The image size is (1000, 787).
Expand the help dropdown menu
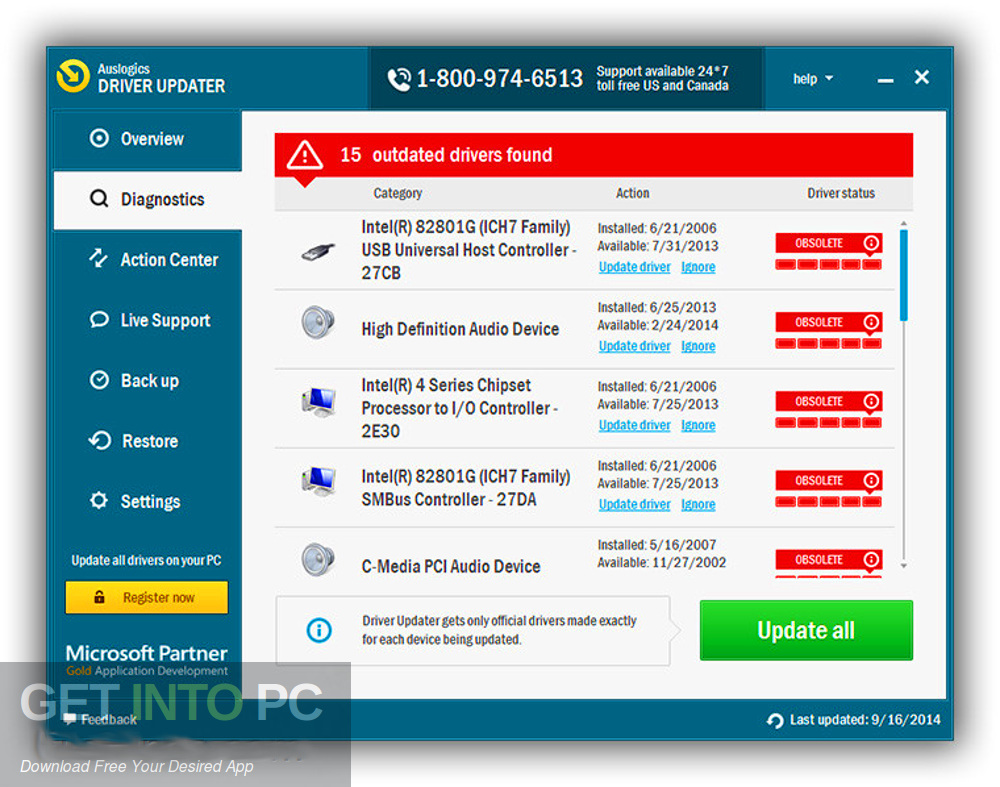point(813,79)
